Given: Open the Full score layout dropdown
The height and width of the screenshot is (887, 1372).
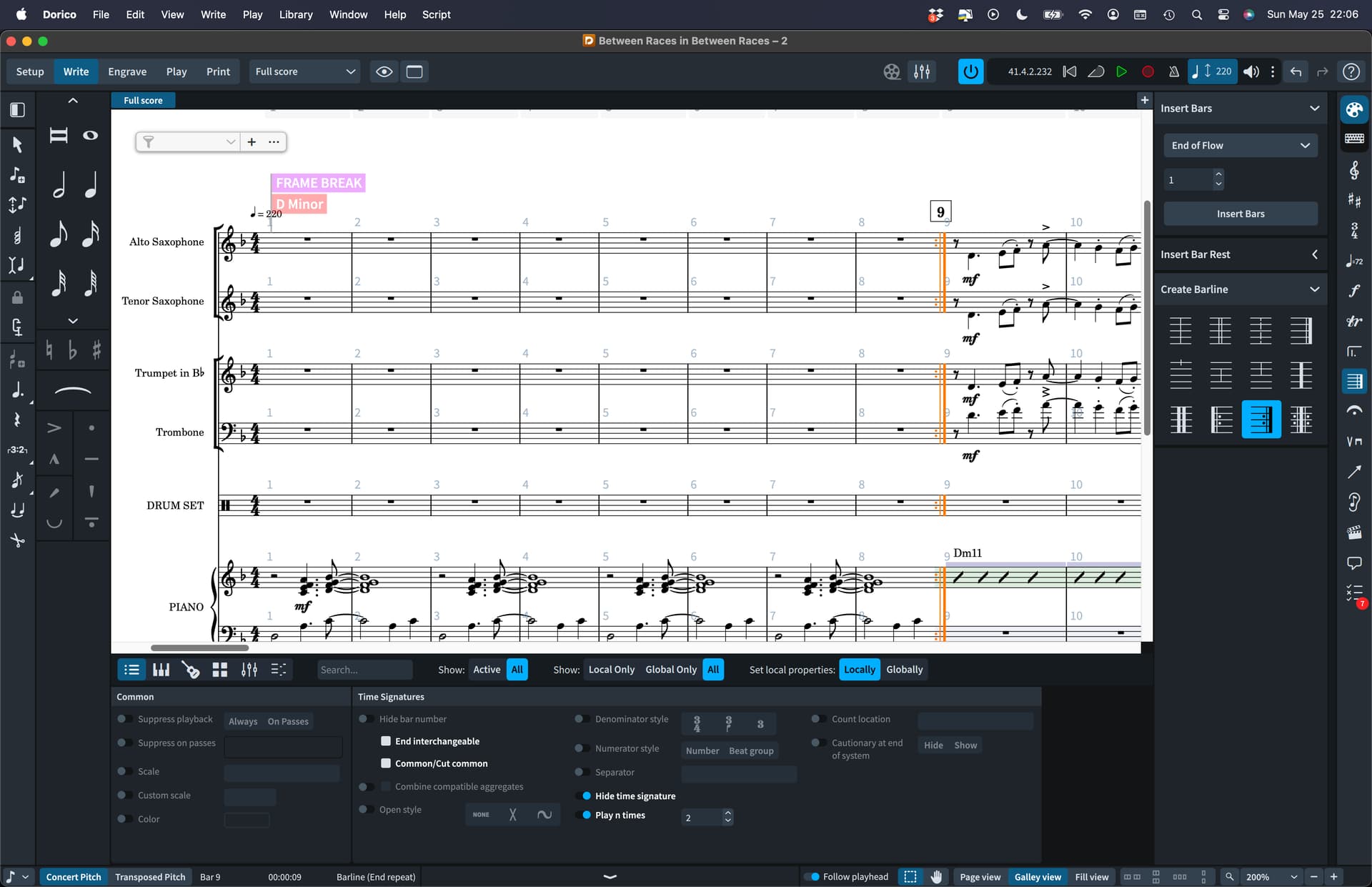Looking at the screenshot, I should [305, 71].
